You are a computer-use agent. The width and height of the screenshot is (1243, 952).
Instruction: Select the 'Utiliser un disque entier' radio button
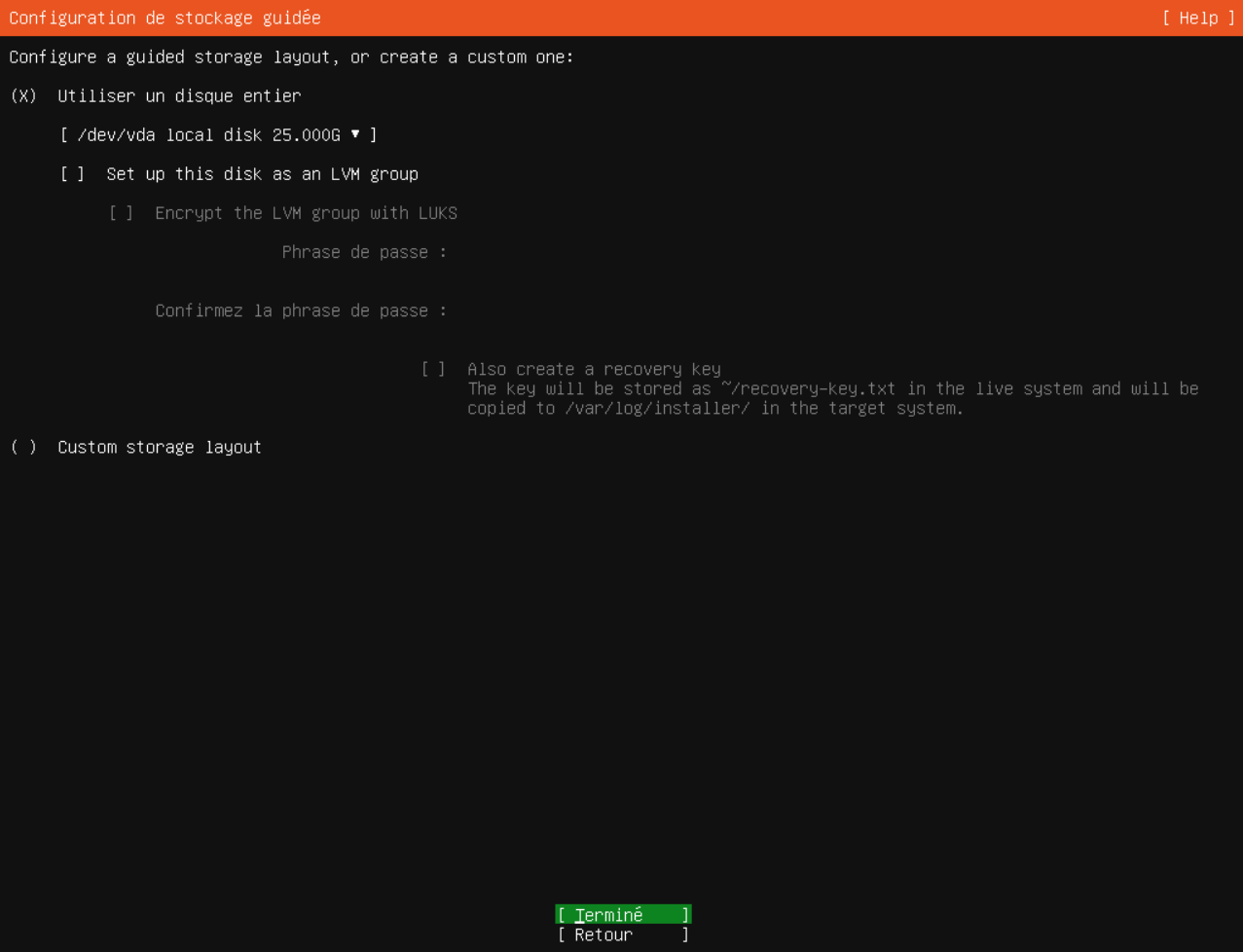point(24,95)
